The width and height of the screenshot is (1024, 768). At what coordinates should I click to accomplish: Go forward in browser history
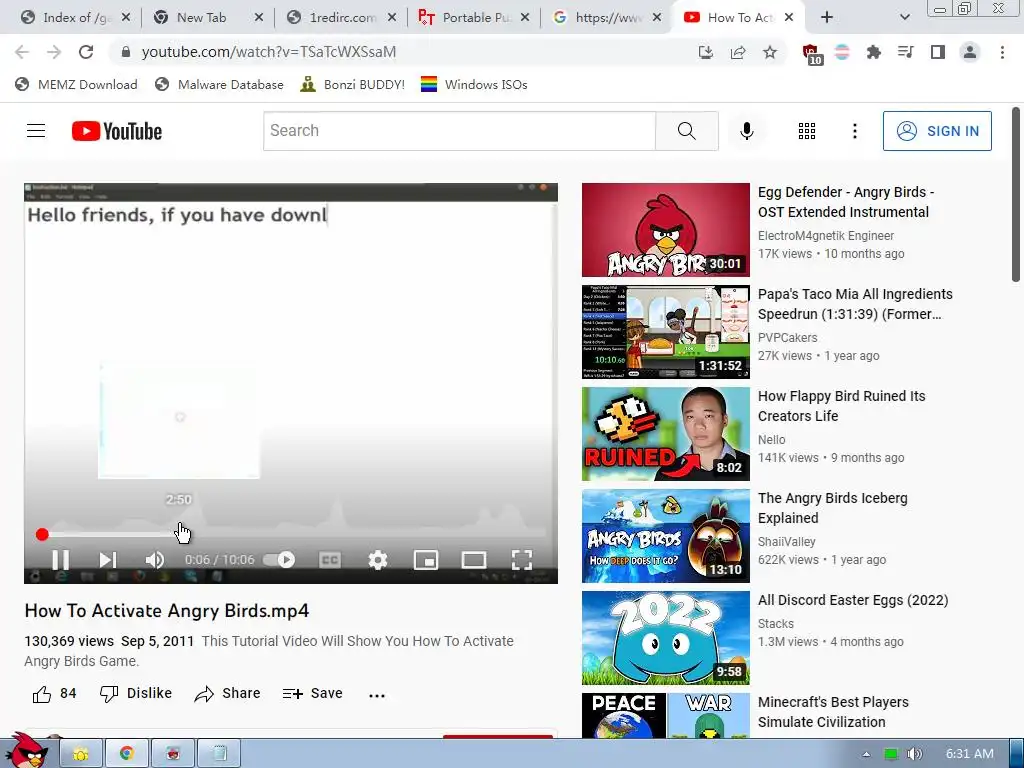pyautogui.click(x=54, y=52)
